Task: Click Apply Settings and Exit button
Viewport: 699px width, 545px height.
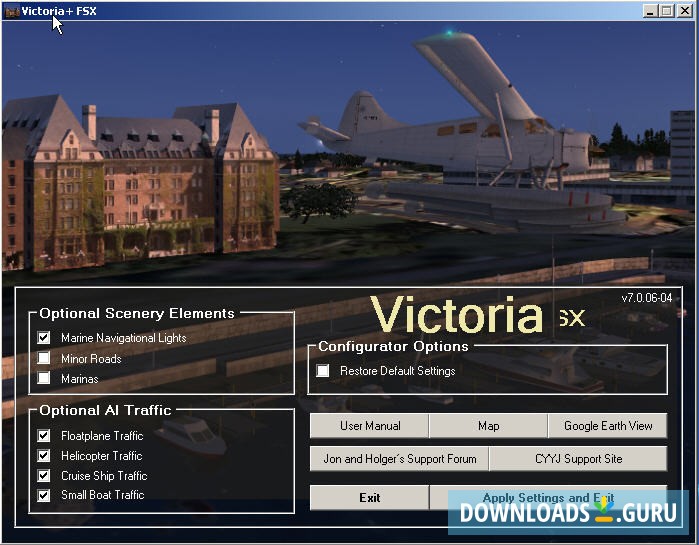Action: (x=548, y=498)
